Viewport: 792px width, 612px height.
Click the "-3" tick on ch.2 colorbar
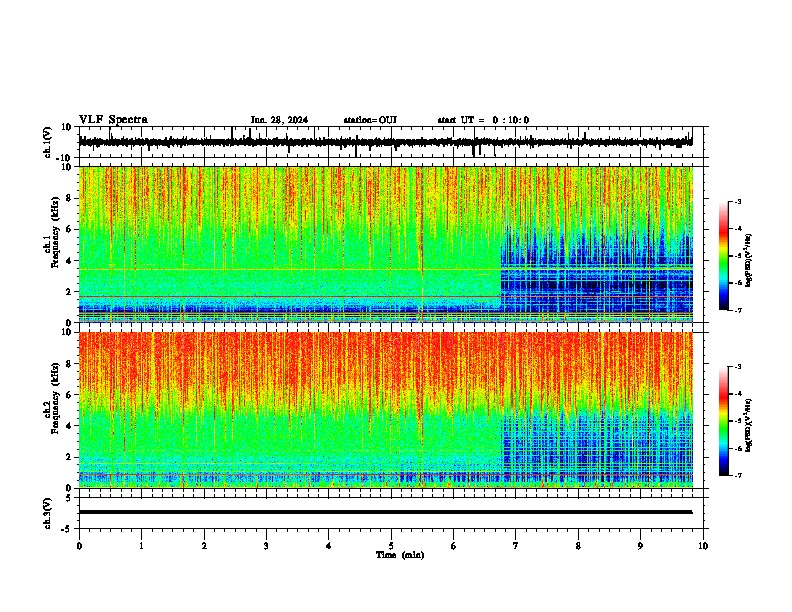coord(738,367)
